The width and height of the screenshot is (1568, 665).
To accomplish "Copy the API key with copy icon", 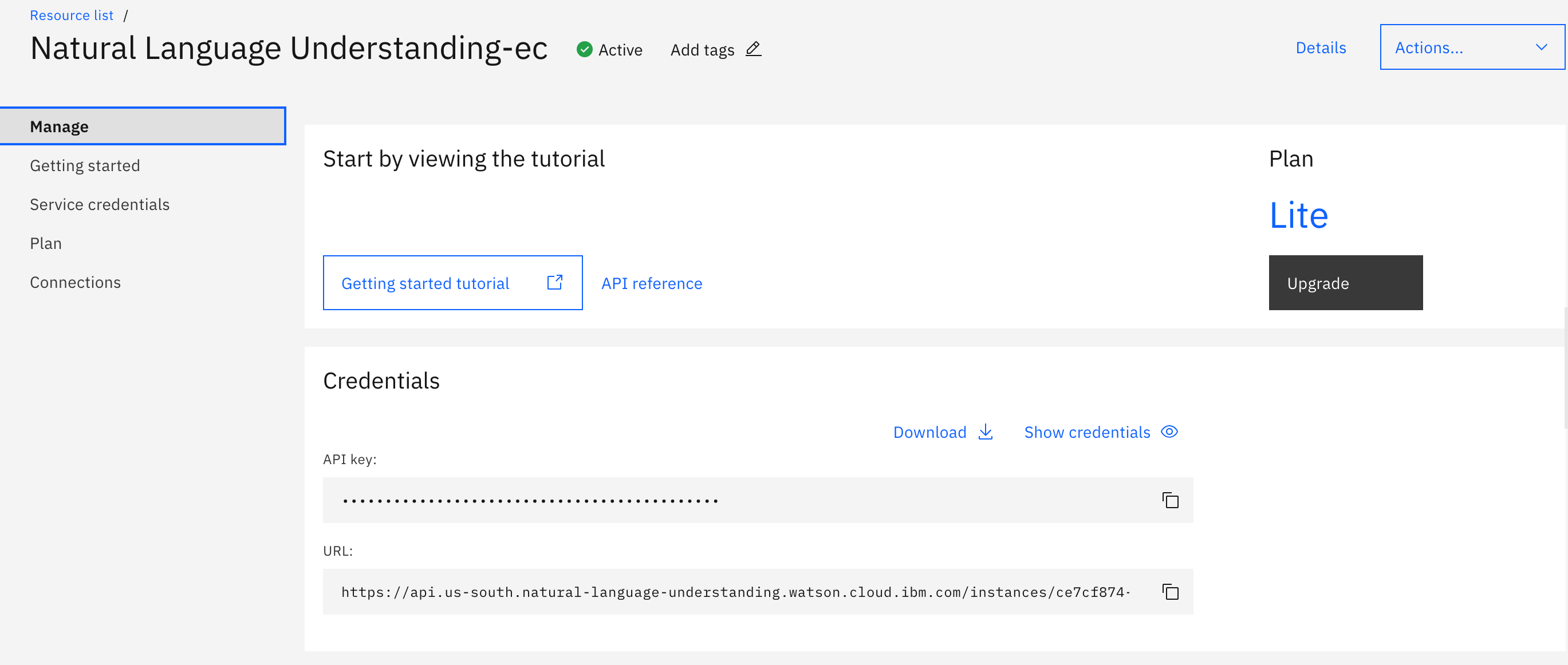I will (1170, 500).
